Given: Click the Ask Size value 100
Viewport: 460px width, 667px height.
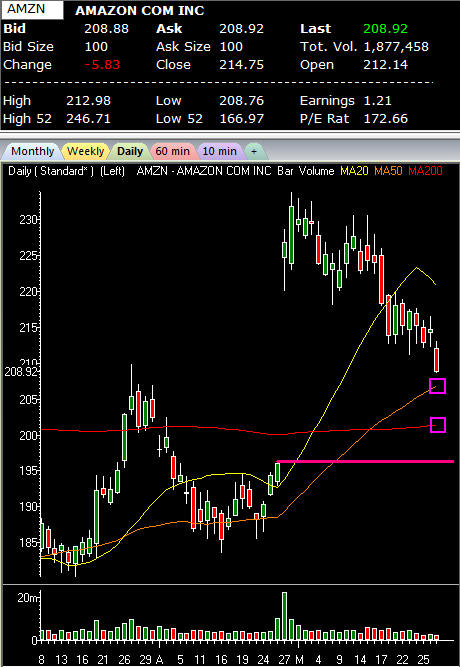Looking at the screenshot, I should [231, 47].
